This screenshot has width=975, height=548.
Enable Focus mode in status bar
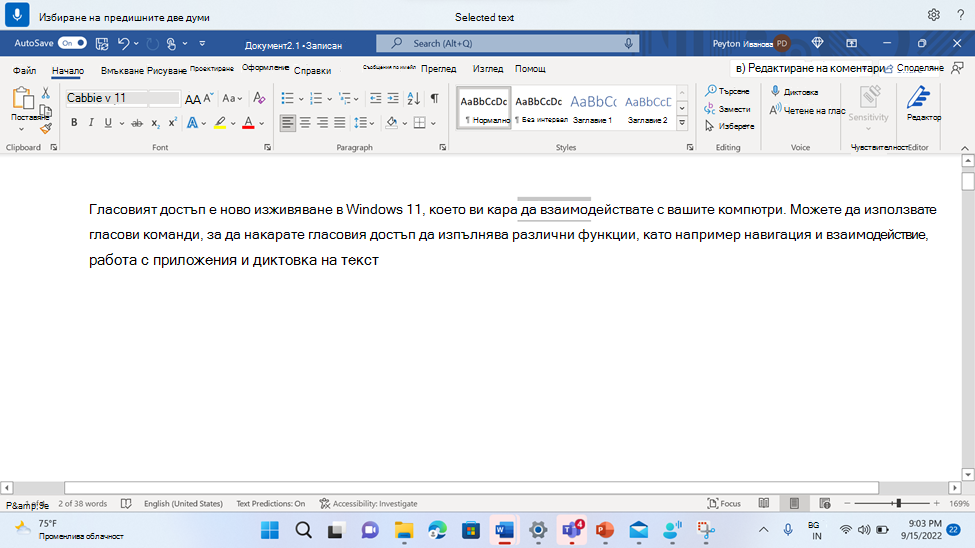point(724,504)
